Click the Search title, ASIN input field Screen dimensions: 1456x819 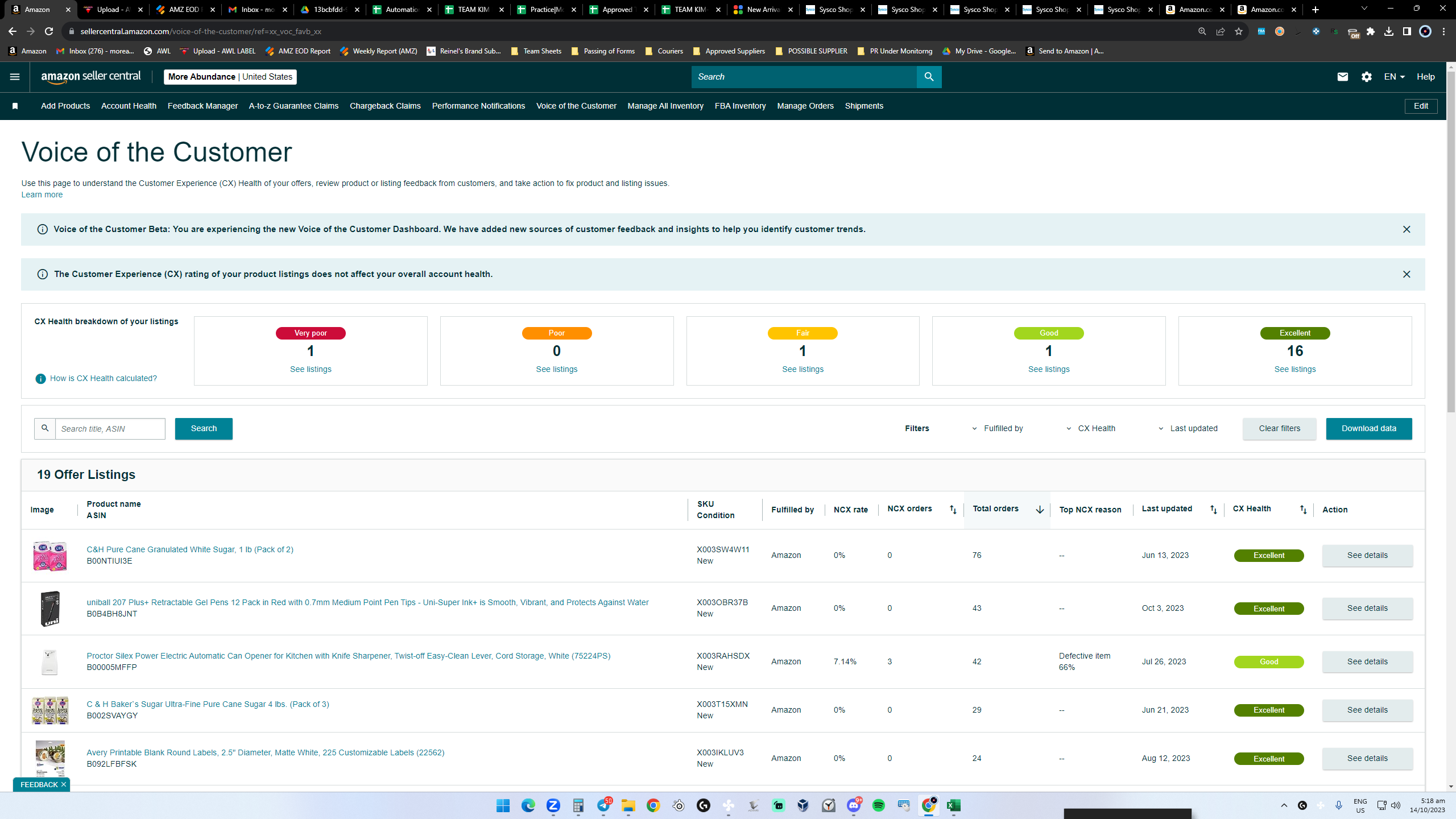point(110,429)
